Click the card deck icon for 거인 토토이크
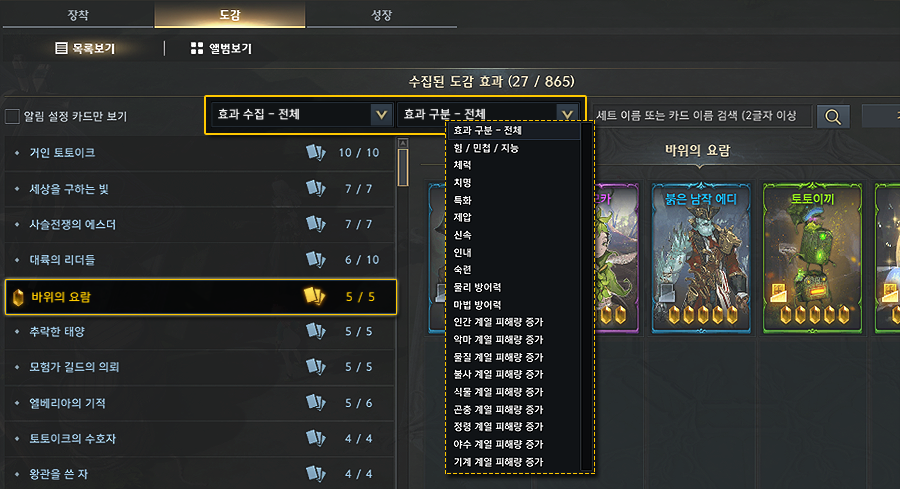 315,153
